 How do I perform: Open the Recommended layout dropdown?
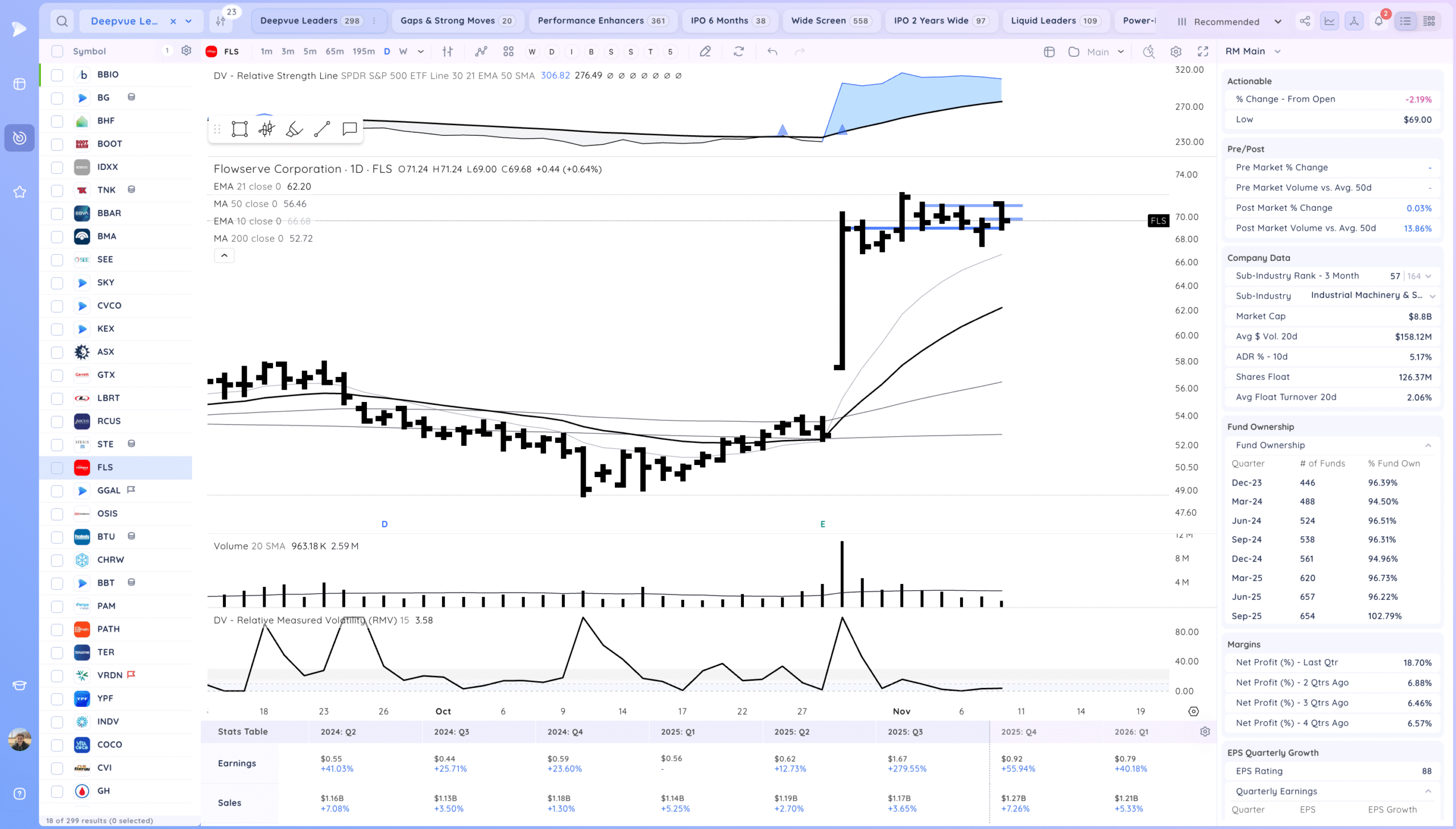coord(1230,21)
